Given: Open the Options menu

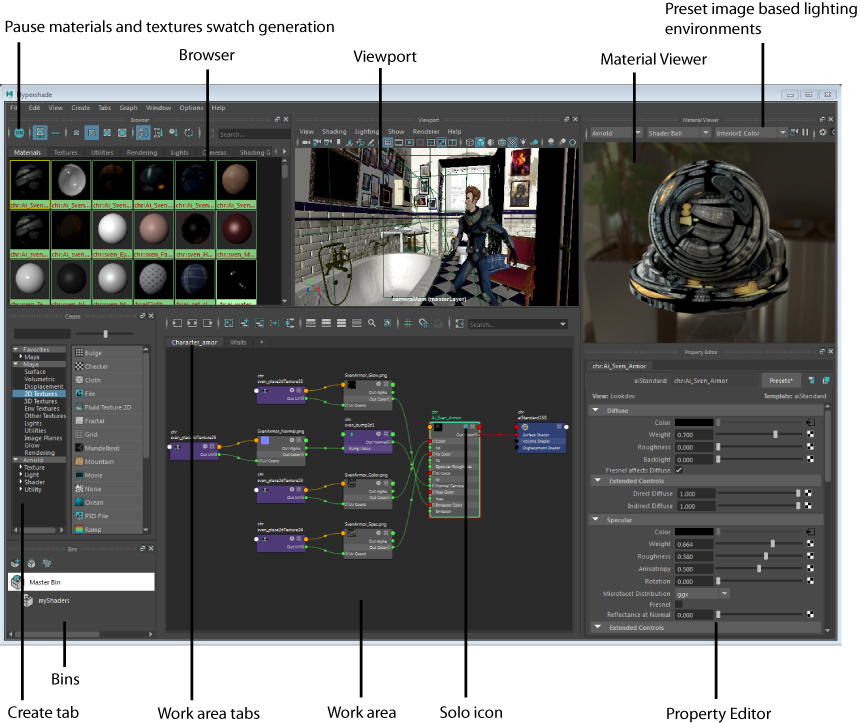Looking at the screenshot, I should coord(191,108).
